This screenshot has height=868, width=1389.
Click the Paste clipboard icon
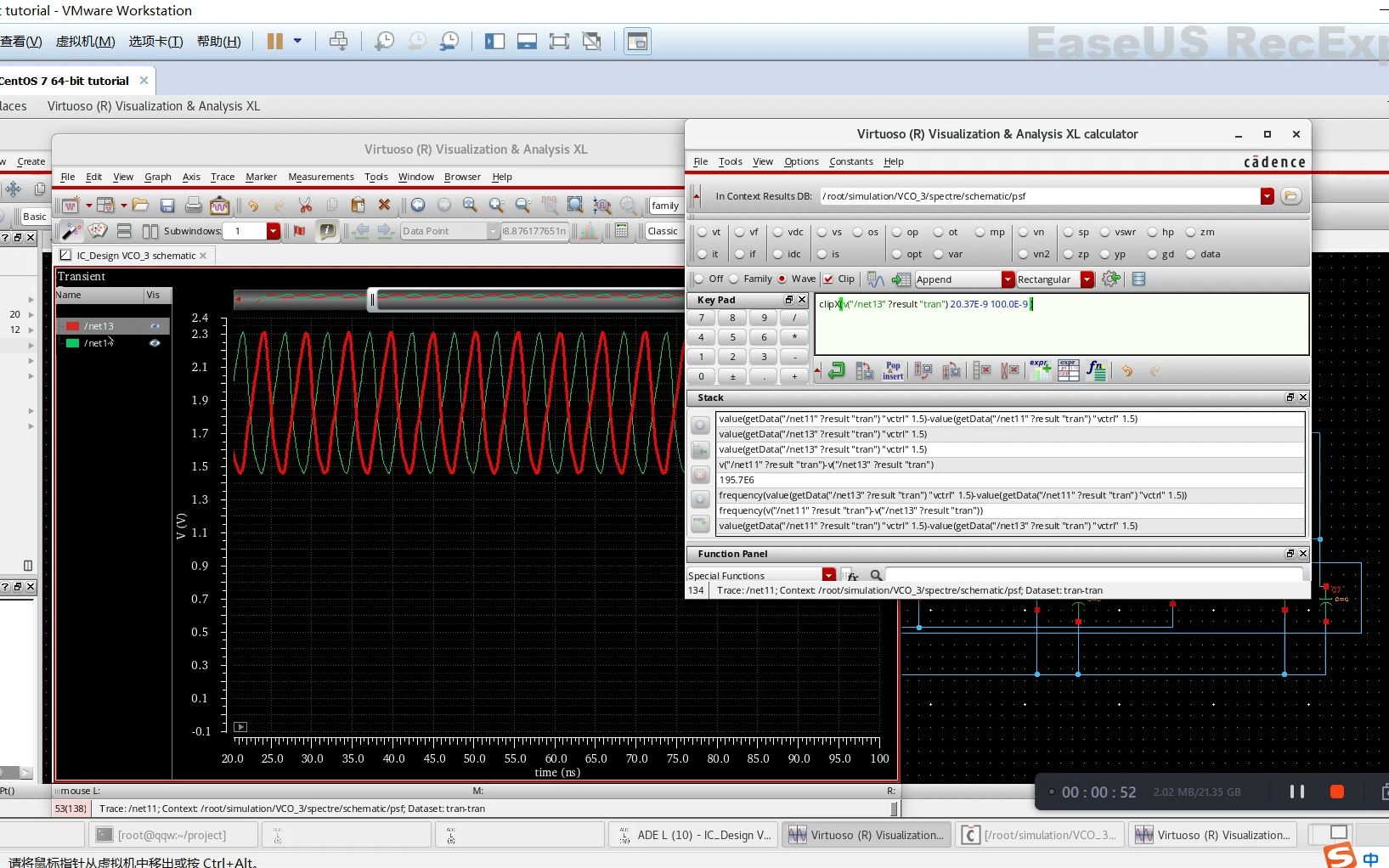click(358, 206)
